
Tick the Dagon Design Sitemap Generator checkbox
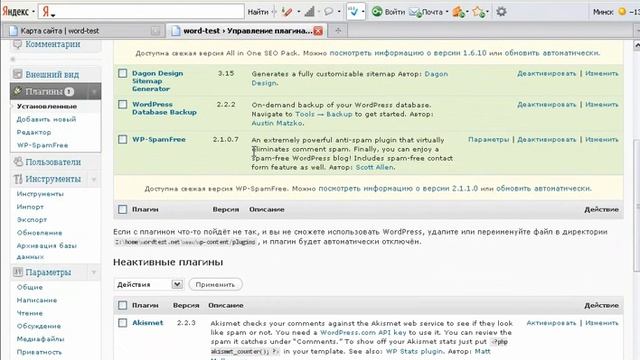tap(122, 73)
